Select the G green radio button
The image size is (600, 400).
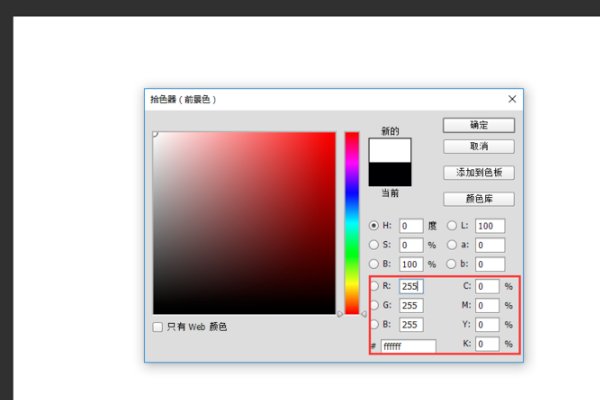(x=374, y=305)
